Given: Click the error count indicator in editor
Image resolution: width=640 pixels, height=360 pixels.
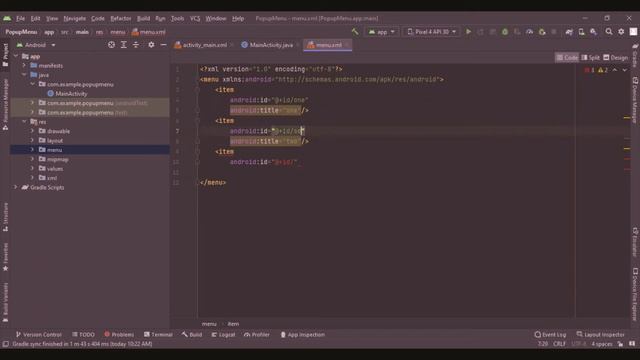Looking at the screenshot, I should click(589, 70).
